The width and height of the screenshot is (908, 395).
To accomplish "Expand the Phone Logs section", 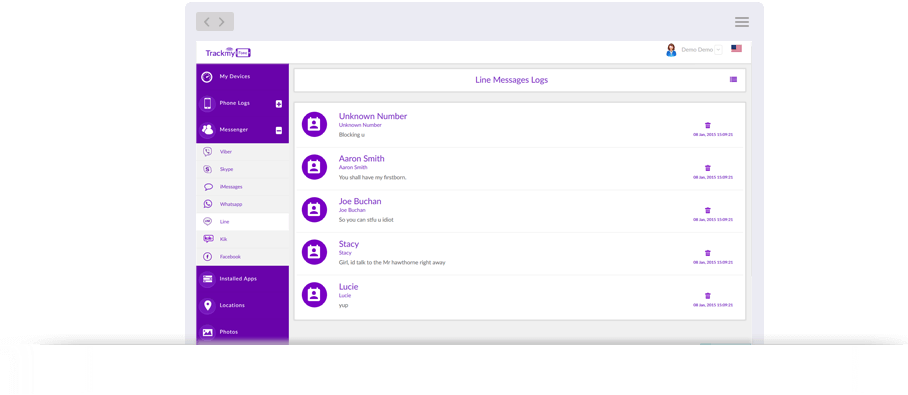I will tap(279, 104).
